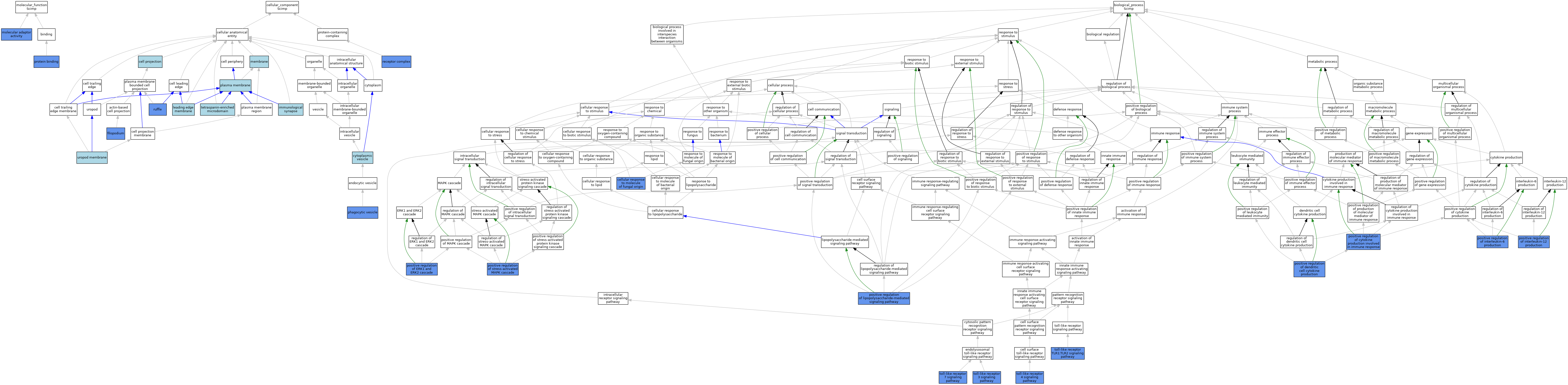The height and width of the screenshot is (385, 1568).
Task: Select 'positive regulation of stress-activated MAPK cascade' node
Action: pos(503,269)
